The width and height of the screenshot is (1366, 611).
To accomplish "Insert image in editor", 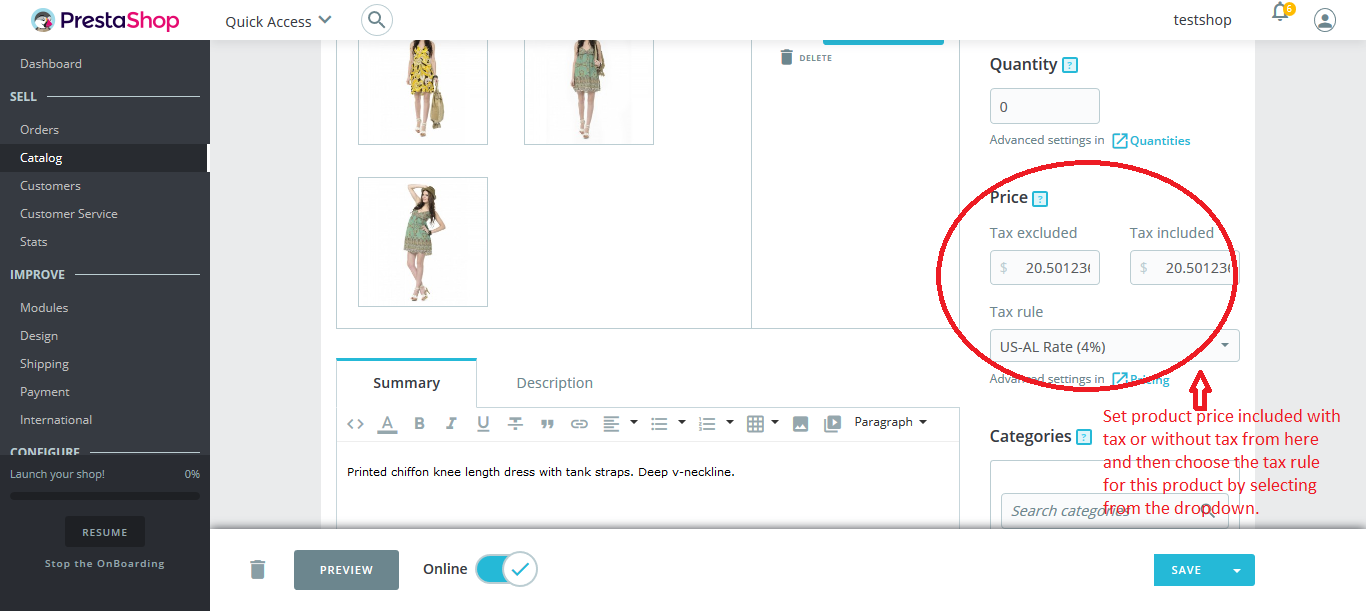I will coord(800,424).
